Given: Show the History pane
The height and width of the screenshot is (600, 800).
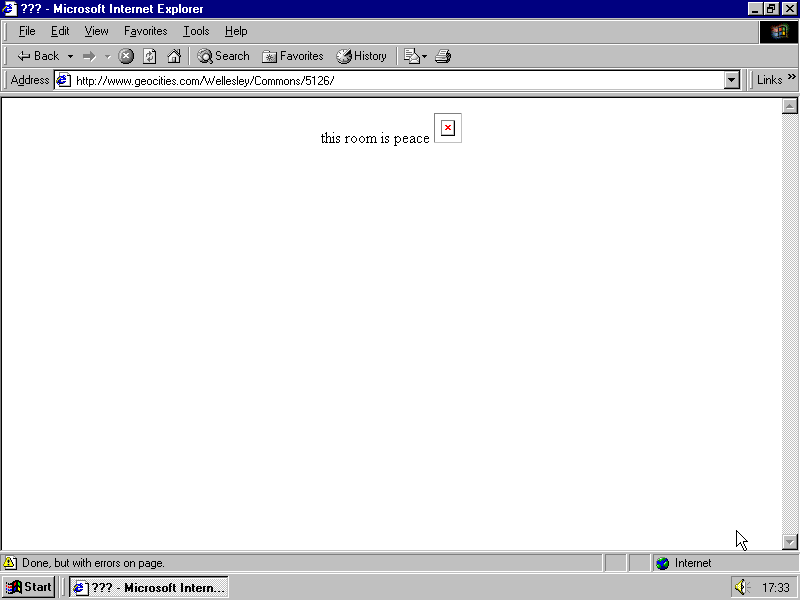Looking at the screenshot, I should 361,56.
